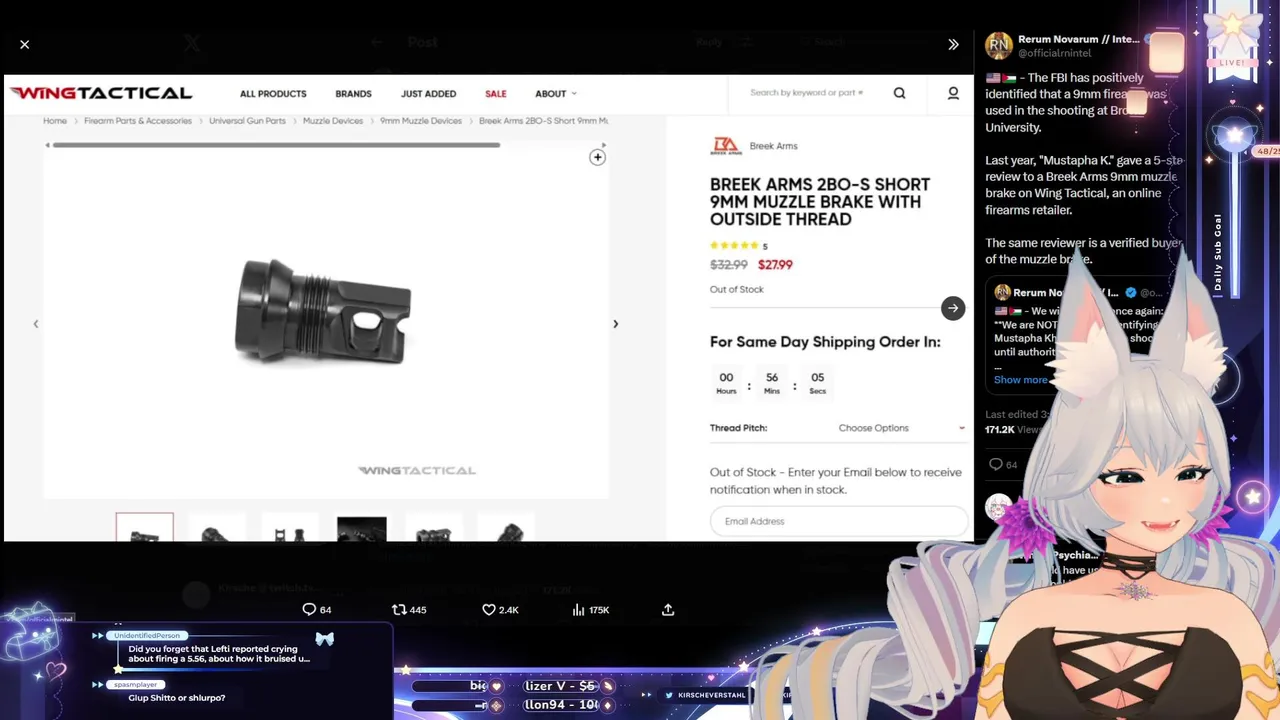
Task: Click the sale price $27.99
Action: click(x=775, y=265)
